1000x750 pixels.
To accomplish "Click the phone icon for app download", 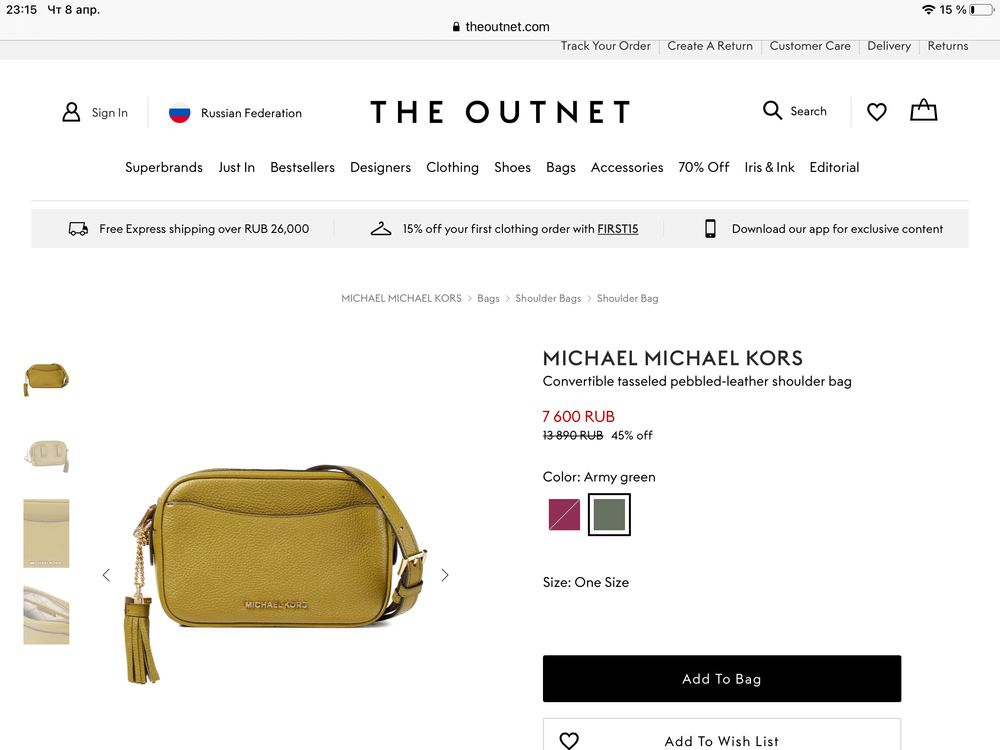I will [710, 228].
